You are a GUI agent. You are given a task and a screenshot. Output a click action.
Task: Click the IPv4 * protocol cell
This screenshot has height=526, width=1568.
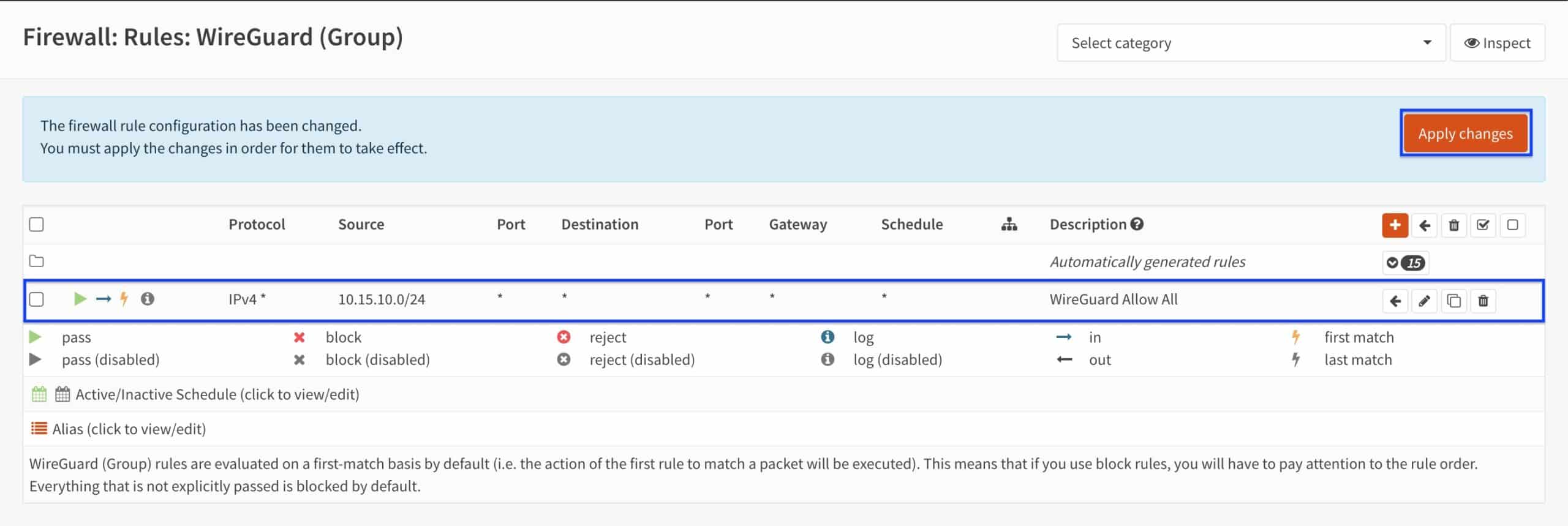tap(247, 299)
